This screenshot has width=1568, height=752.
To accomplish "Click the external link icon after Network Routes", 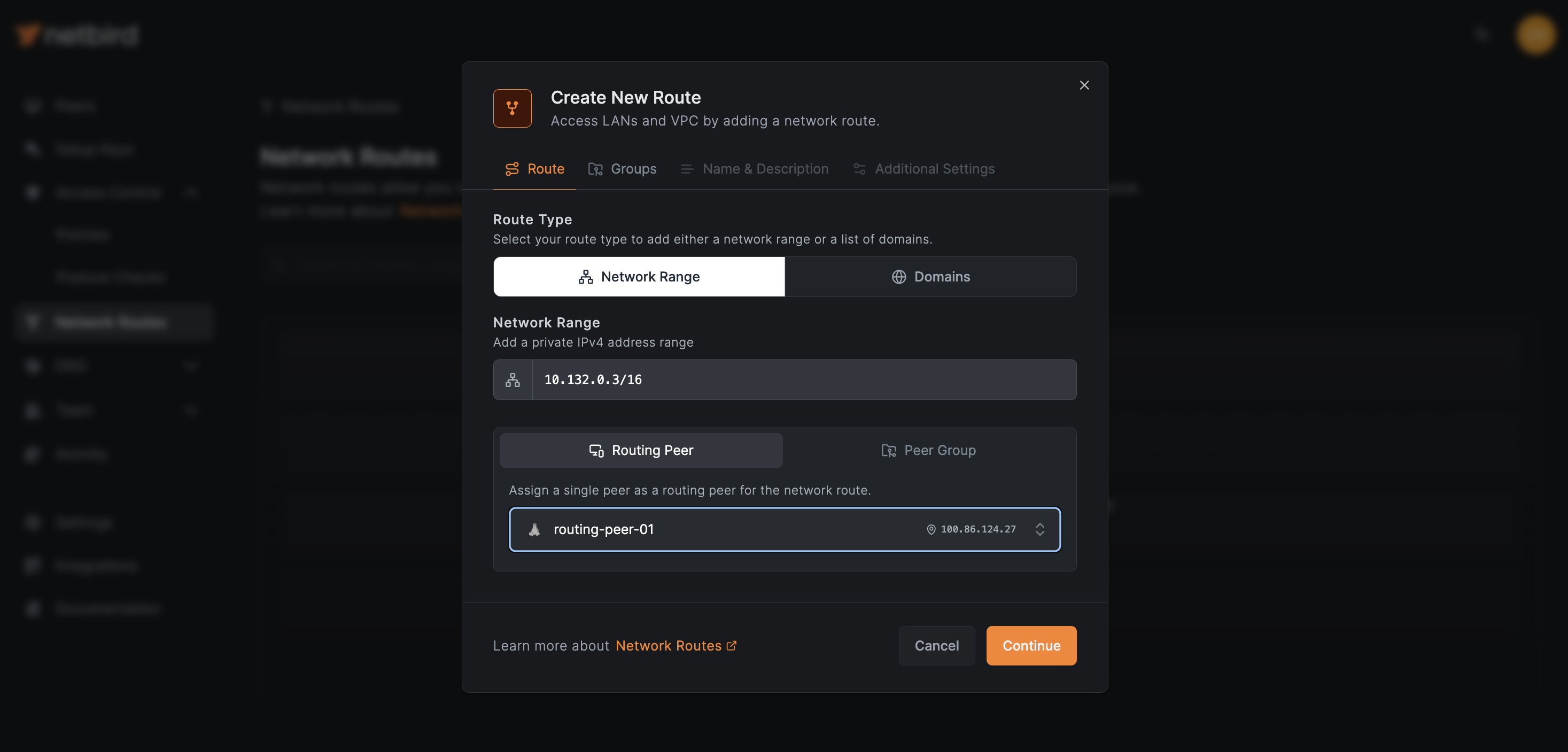I will point(732,646).
